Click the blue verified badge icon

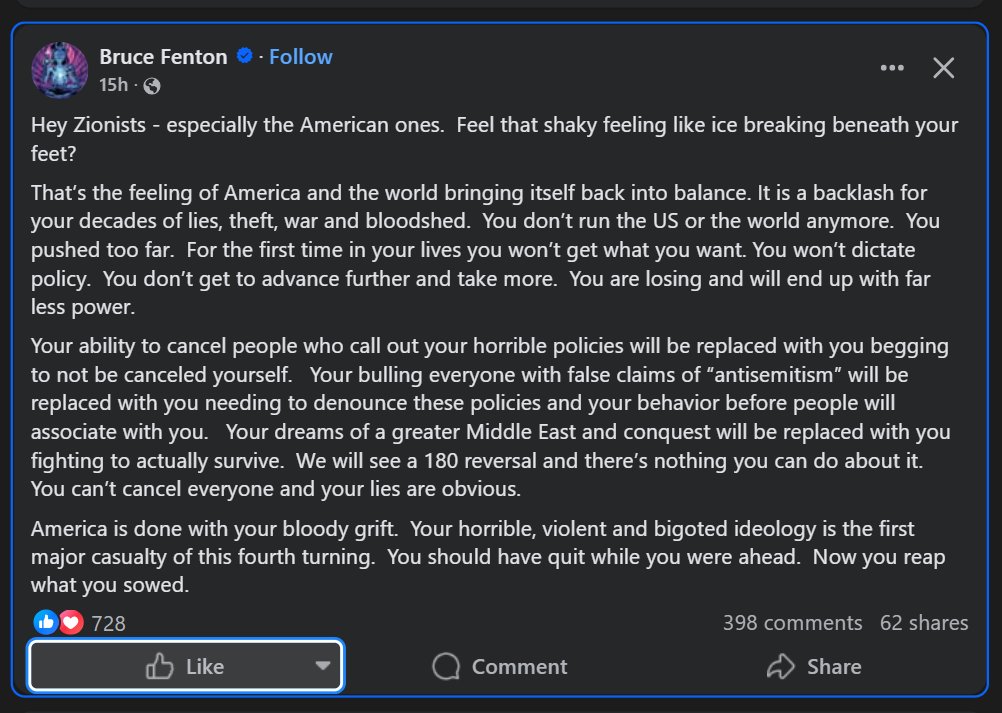(245, 57)
